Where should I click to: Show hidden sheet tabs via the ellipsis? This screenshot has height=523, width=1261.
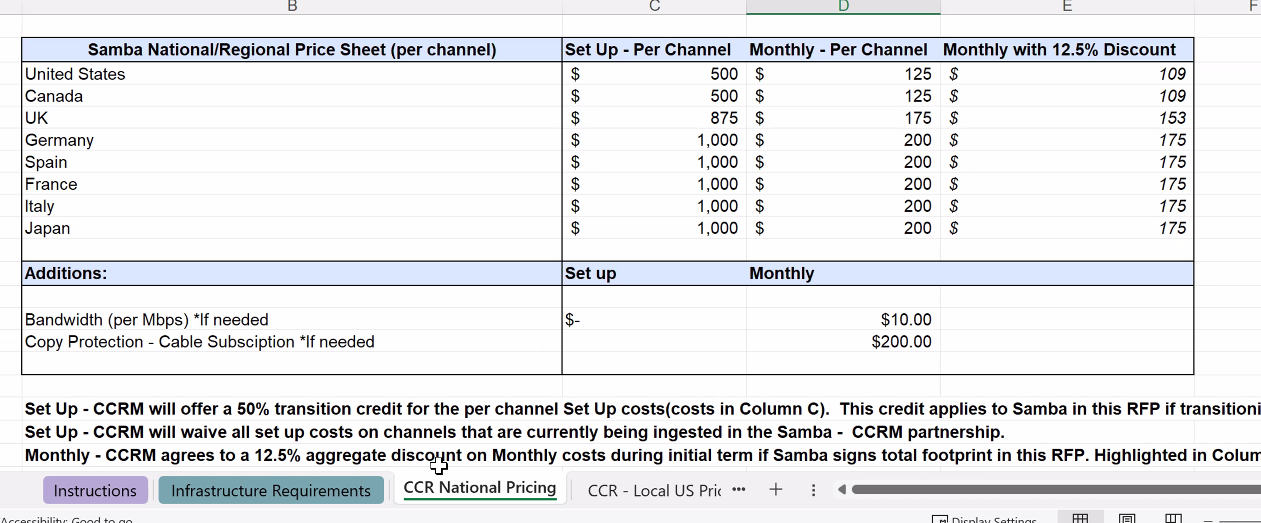click(739, 490)
